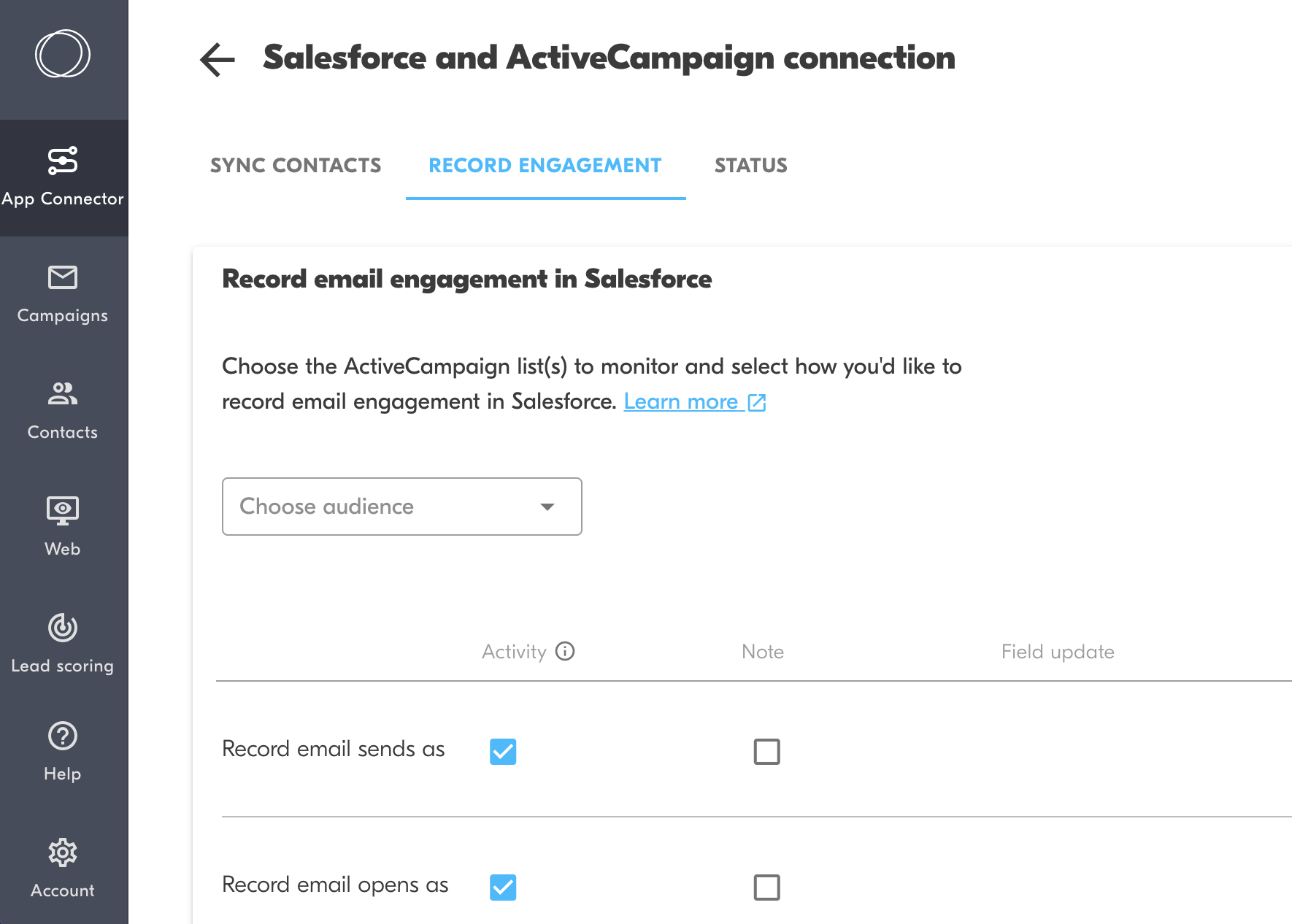
Task: Switch to the SYNC CONTACTS tab
Action: (296, 166)
